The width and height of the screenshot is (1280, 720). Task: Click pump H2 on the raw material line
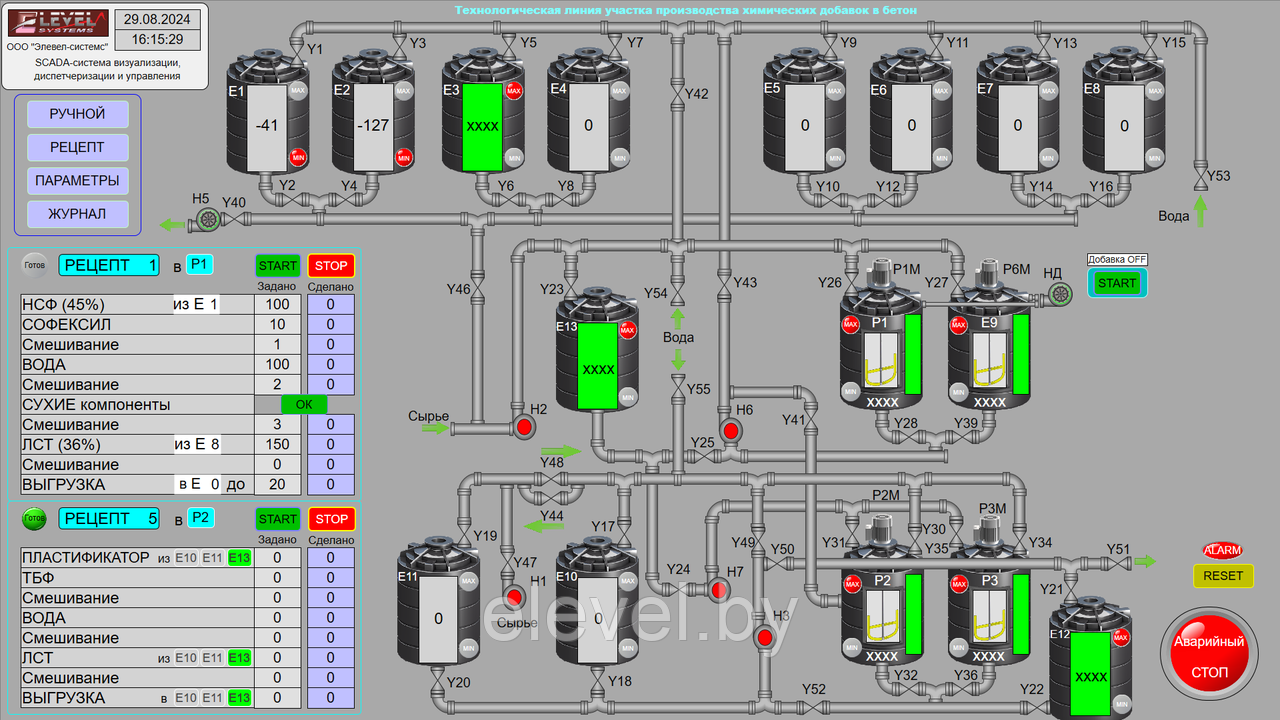point(523,428)
